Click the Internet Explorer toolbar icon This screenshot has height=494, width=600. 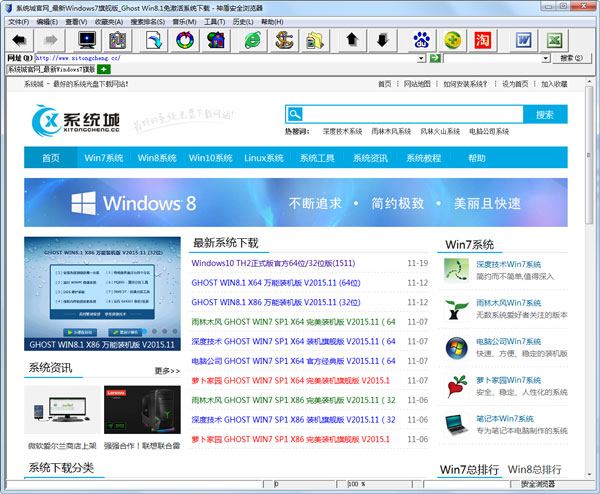click(253, 40)
